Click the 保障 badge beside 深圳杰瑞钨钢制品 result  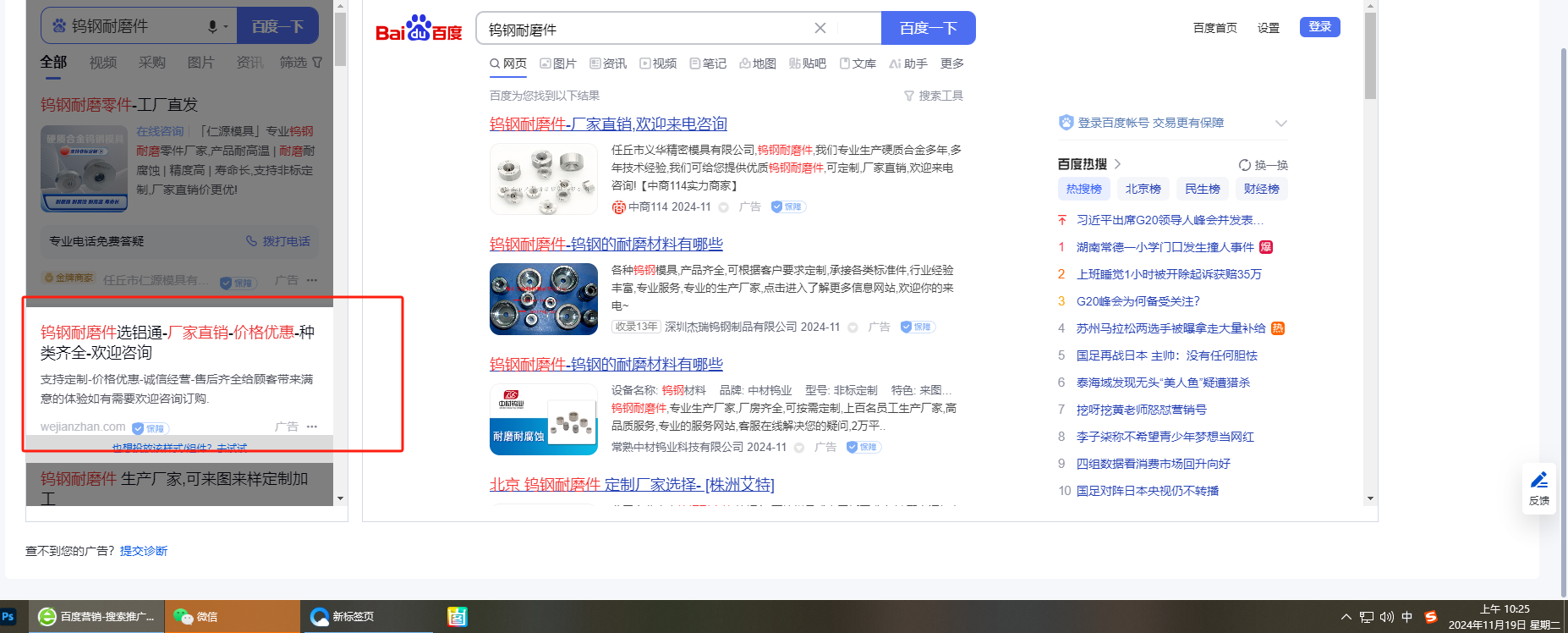point(918,327)
